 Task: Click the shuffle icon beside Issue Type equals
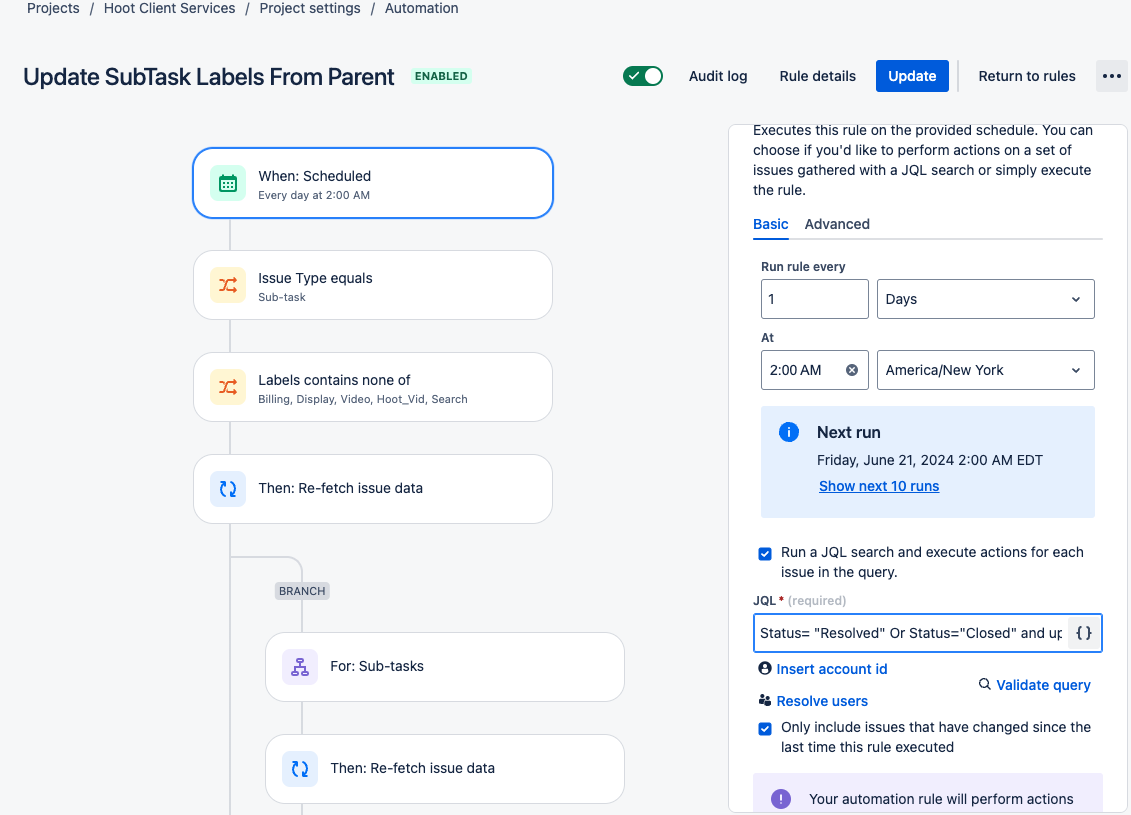(x=228, y=285)
